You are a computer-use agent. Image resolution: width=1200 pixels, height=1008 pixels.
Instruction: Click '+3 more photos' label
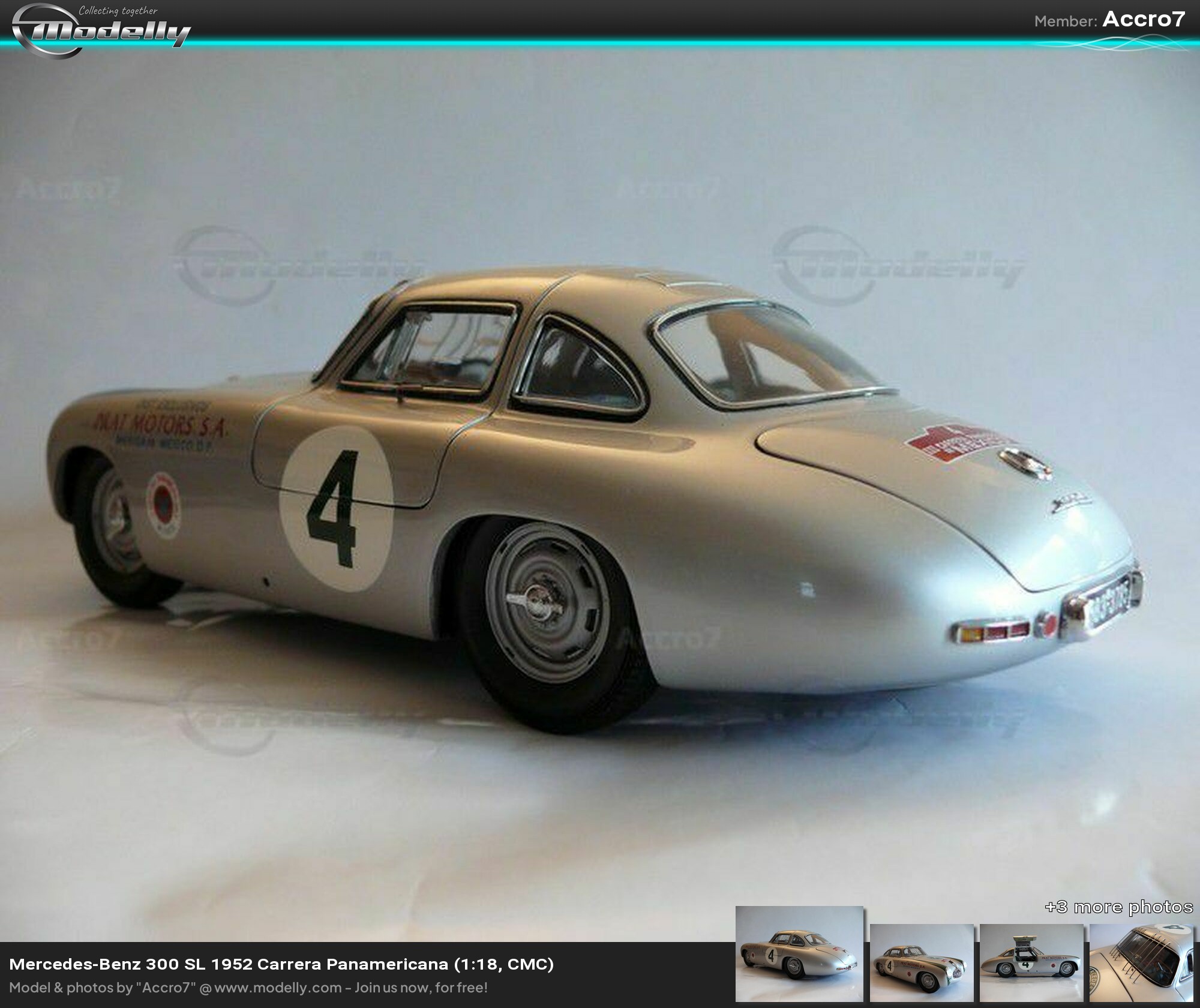1119,907
